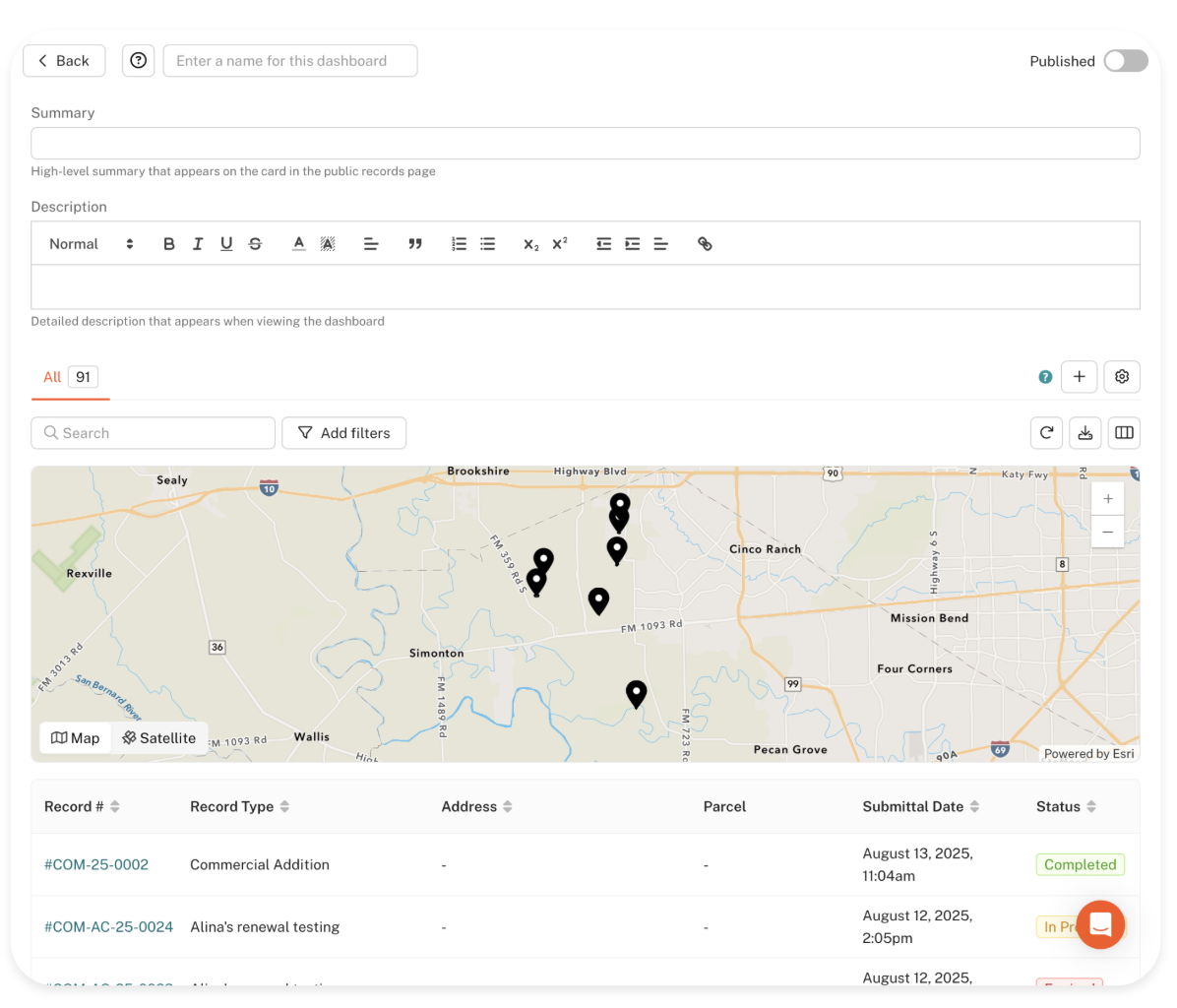Apply strikethrough formatting
Image resolution: width=1177 pixels, height=1008 pixels.
click(x=255, y=244)
